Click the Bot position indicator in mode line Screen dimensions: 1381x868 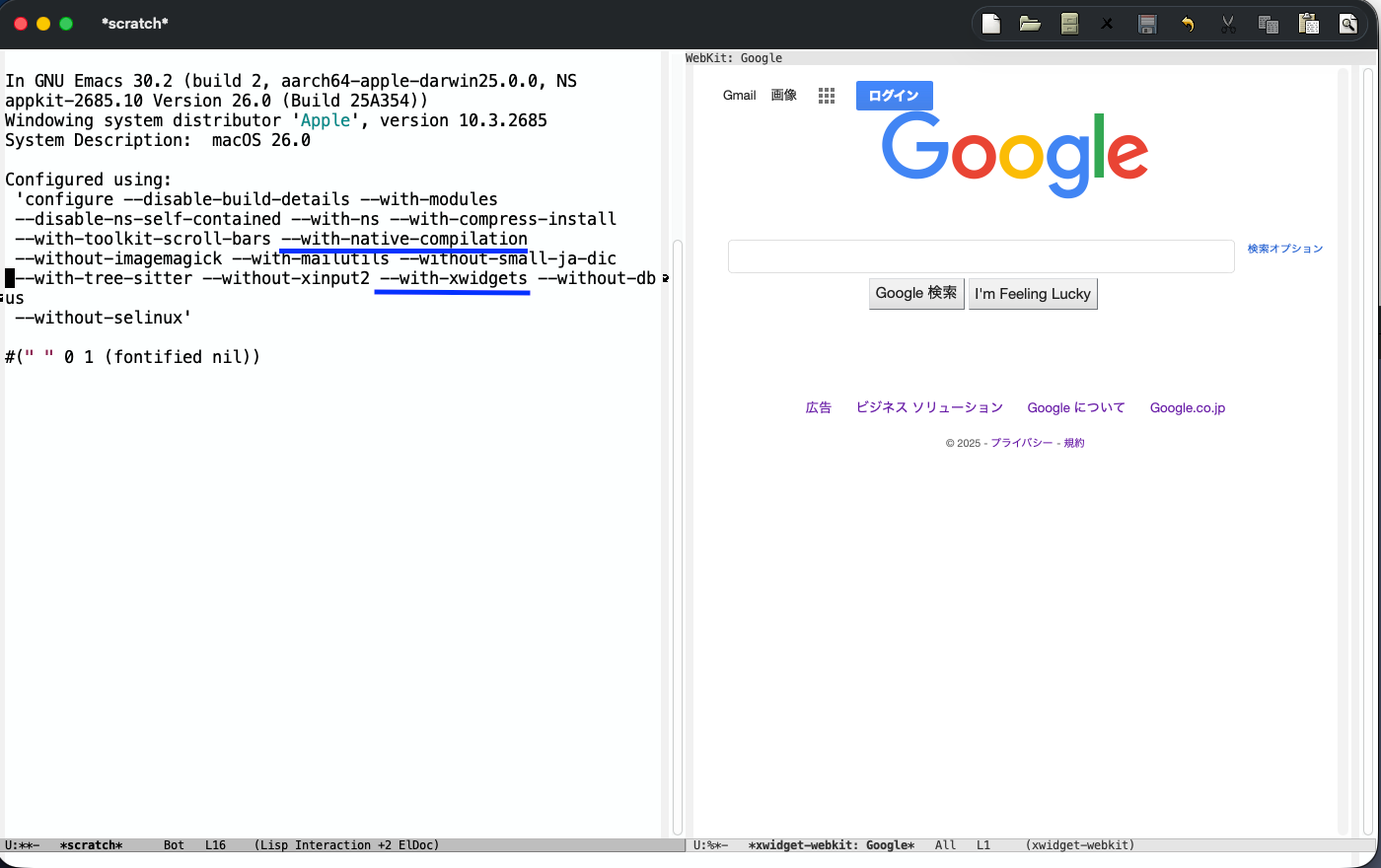[x=174, y=845]
